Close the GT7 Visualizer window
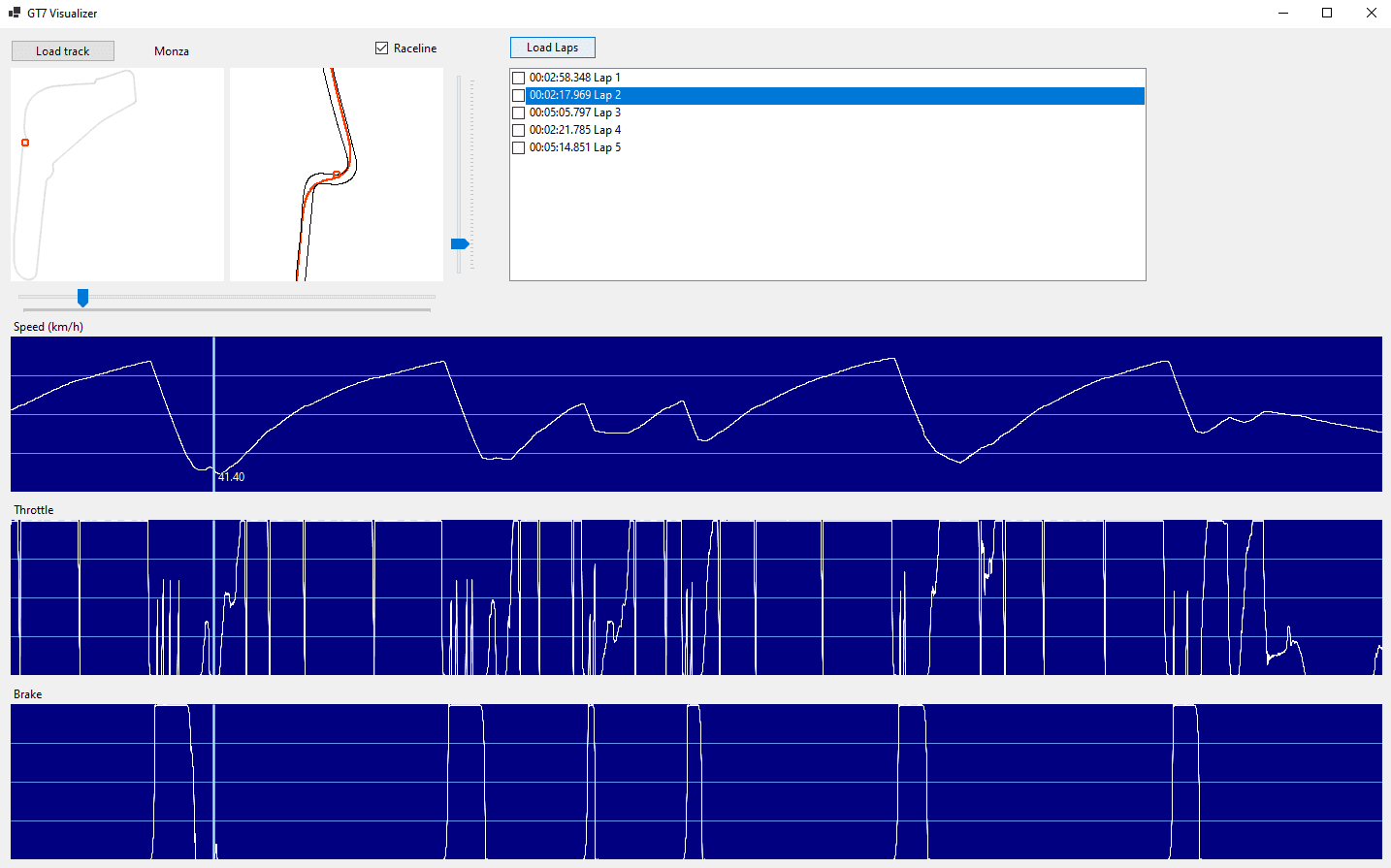Screen dimensions: 1391x868 click(1371, 14)
